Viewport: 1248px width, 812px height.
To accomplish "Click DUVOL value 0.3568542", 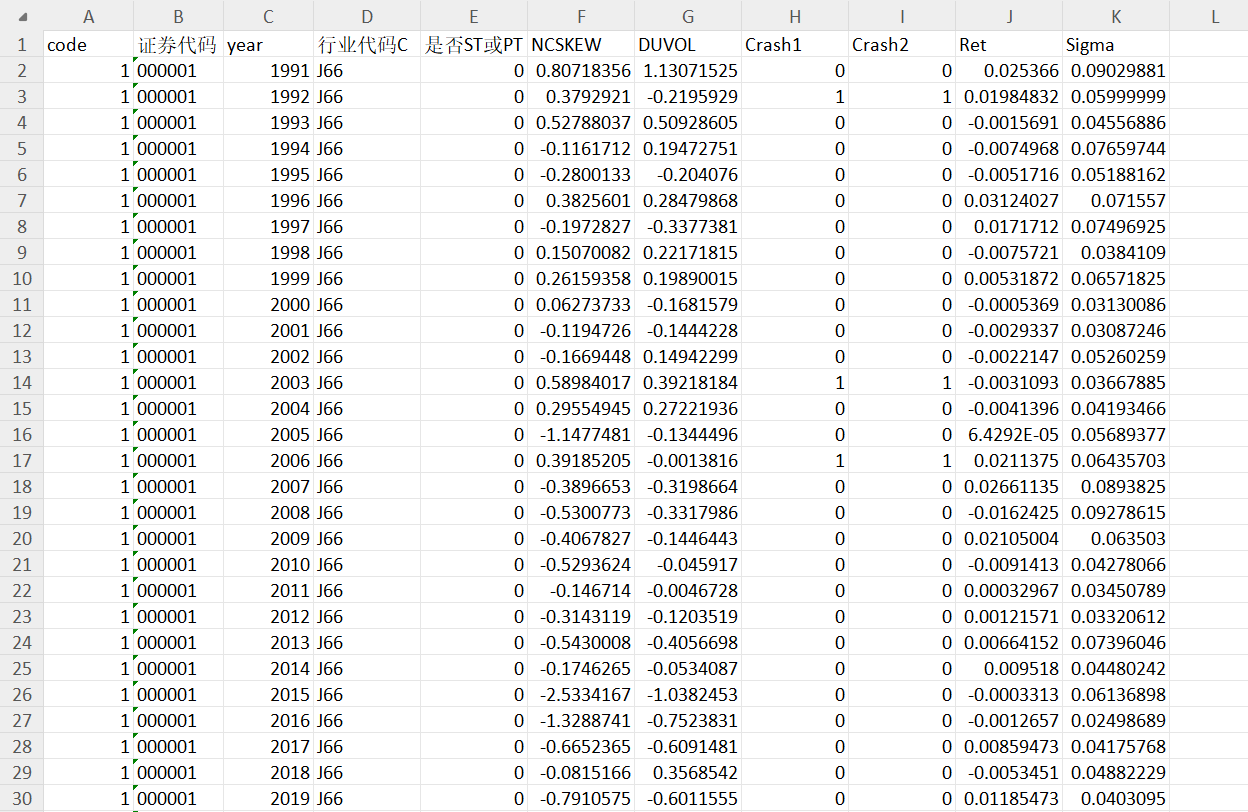I will click(x=688, y=773).
